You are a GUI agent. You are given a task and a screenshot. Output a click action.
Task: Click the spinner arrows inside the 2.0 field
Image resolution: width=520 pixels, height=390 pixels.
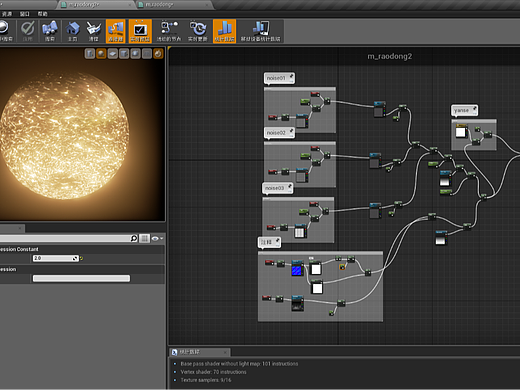[75, 258]
